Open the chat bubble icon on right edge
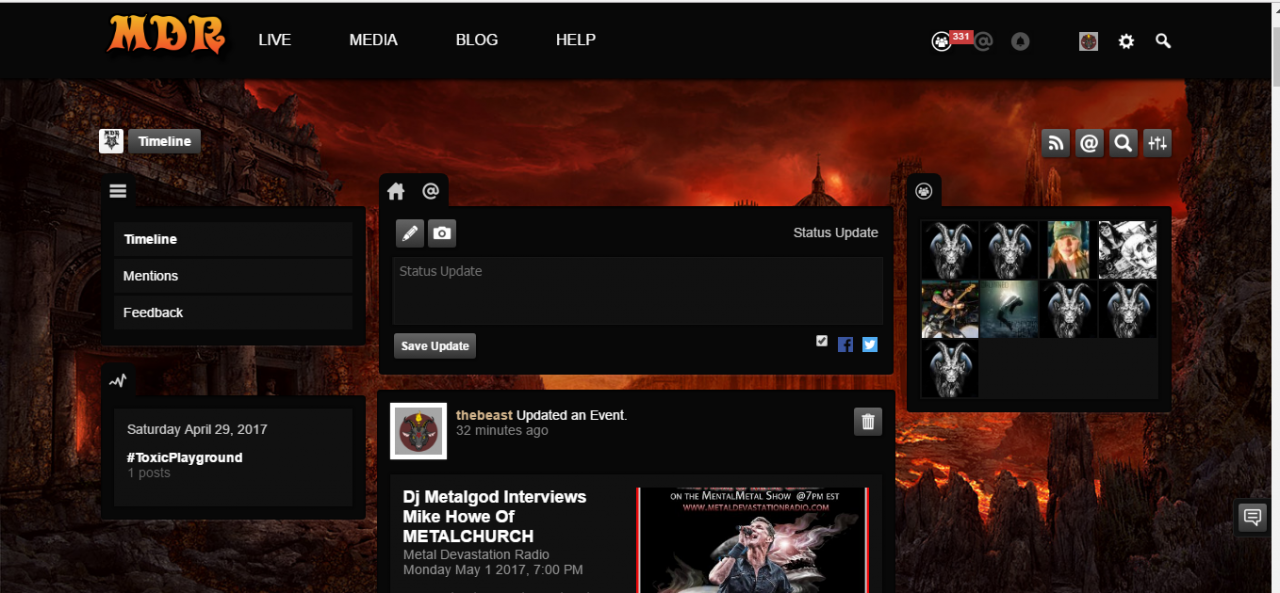Screen dimensions: 1280x593 1252,517
